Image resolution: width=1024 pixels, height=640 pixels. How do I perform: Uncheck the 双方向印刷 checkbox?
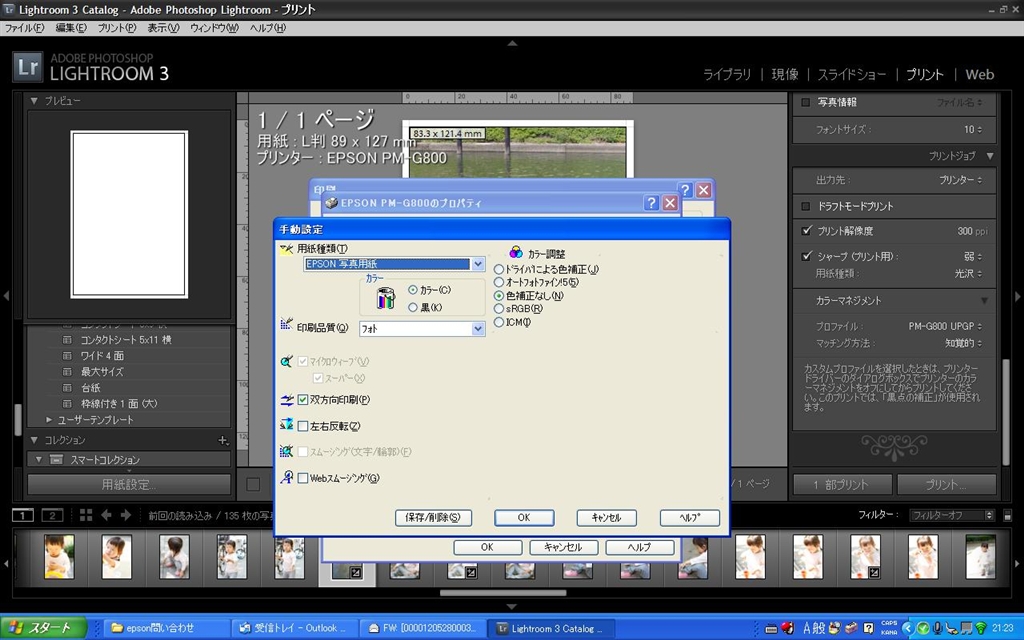303,400
